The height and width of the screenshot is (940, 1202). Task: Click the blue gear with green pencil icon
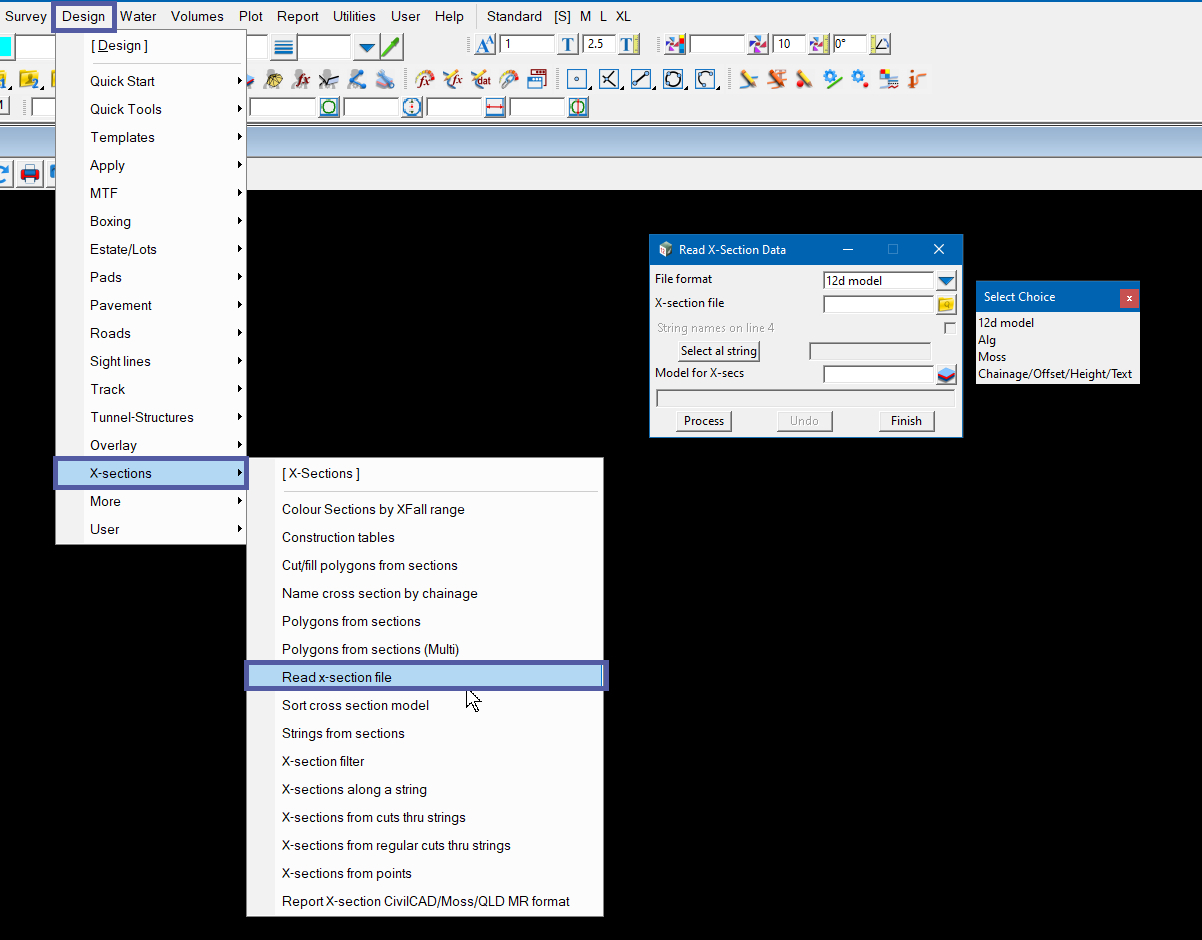[832, 79]
